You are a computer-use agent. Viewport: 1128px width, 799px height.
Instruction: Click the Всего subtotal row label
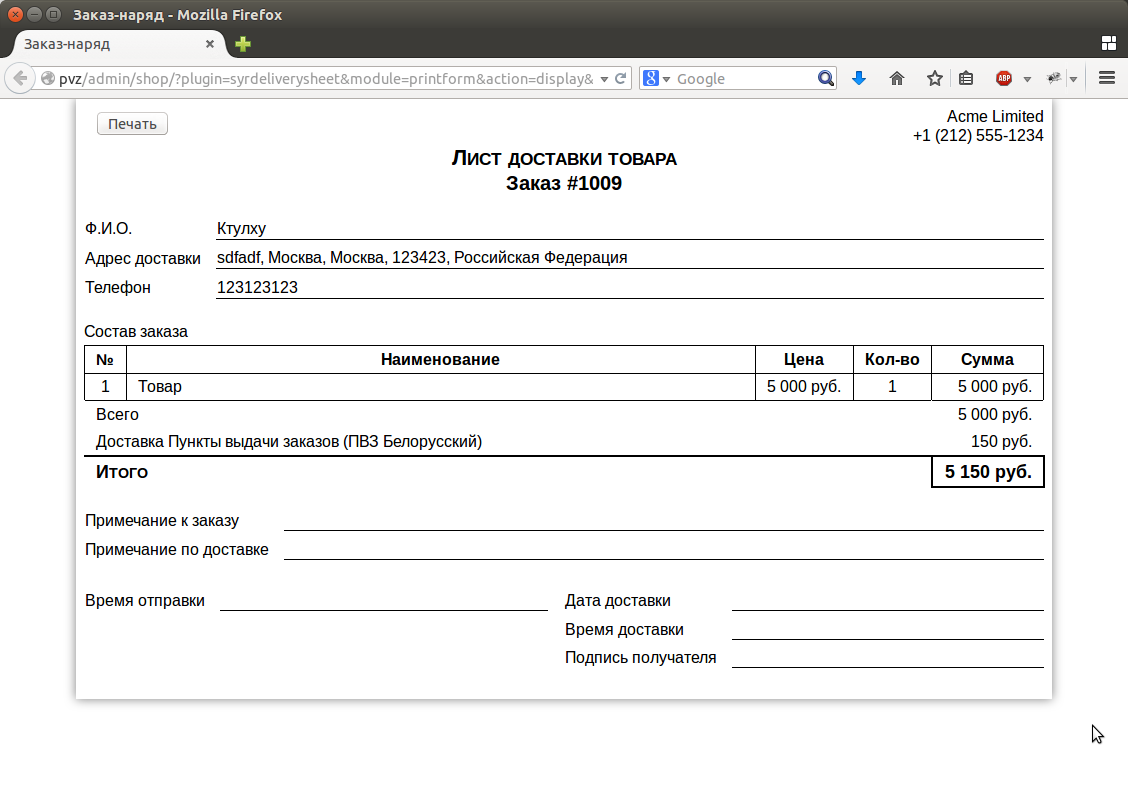pyautogui.click(x=117, y=415)
